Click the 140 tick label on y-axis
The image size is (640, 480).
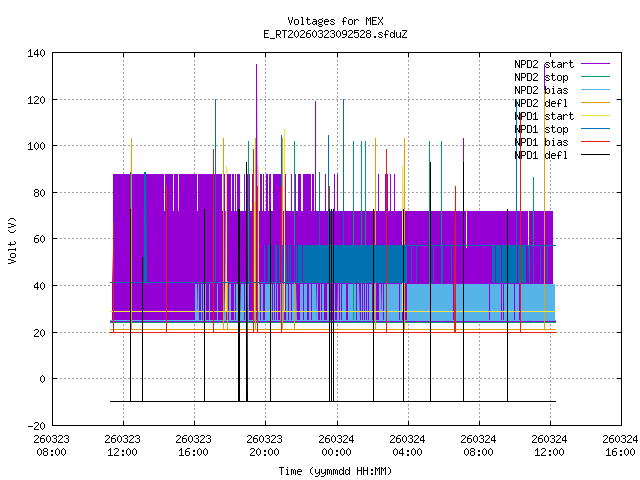pos(34,53)
